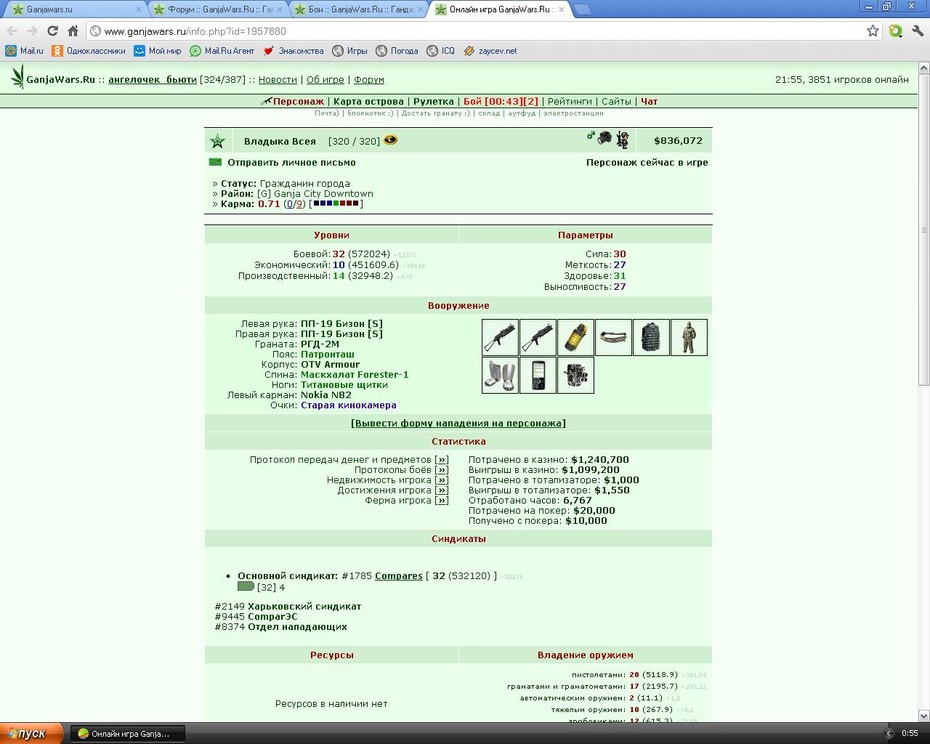
Task: Reload the page with the browser refresh button
Action: [52, 31]
